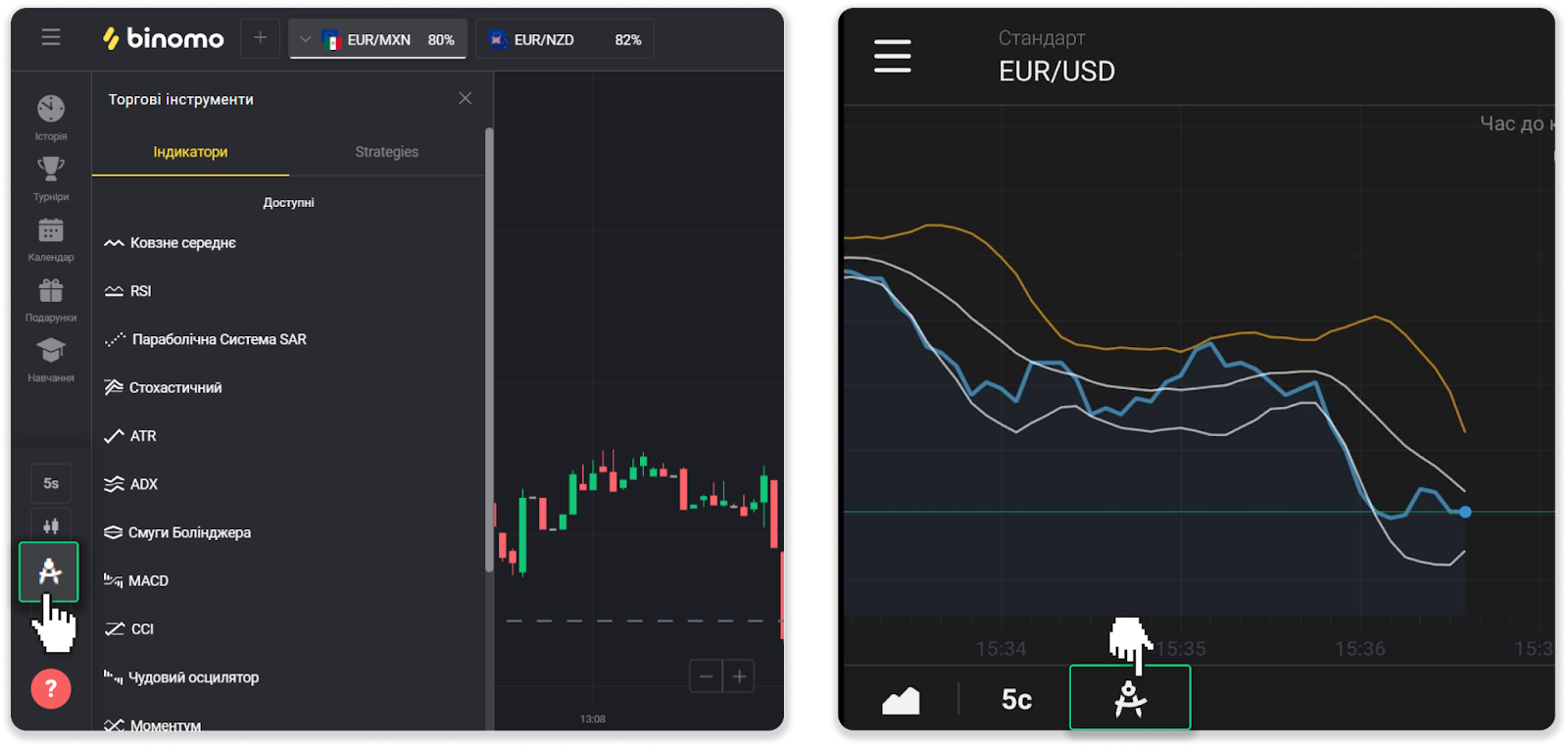1568x747 pixels.
Task: Open trading instruments compass icon in left sidebar
Action: (x=49, y=572)
